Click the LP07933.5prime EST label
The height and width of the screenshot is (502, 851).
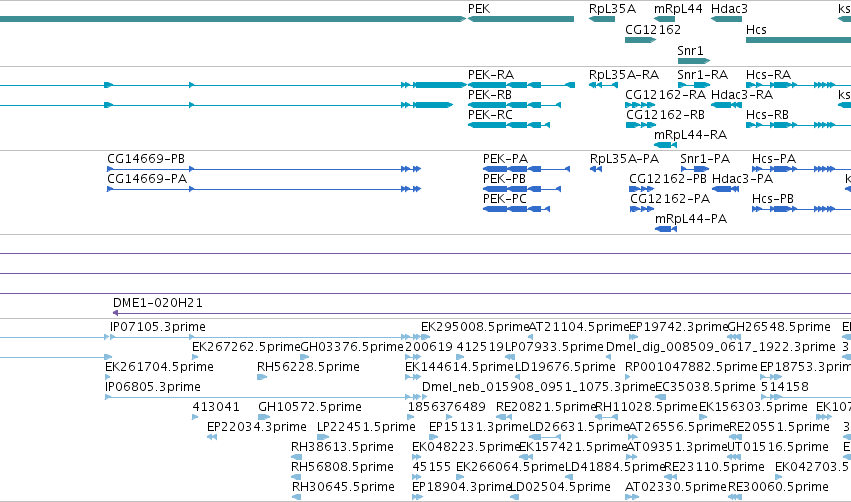(x=554, y=347)
